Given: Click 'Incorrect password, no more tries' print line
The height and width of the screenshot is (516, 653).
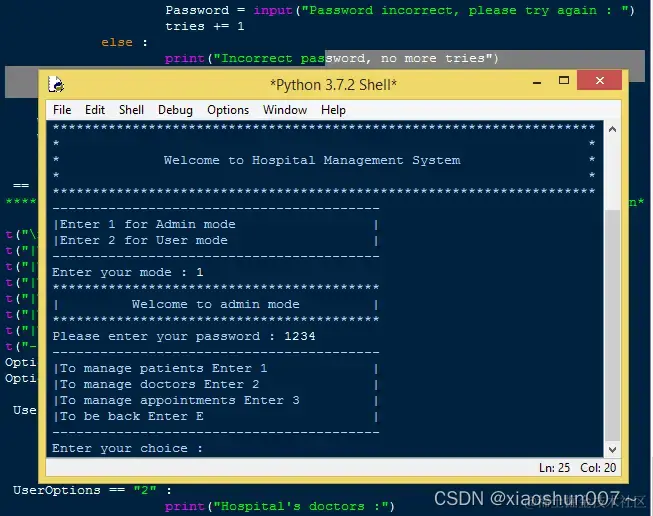Looking at the screenshot, I should [x=331, y=58].
